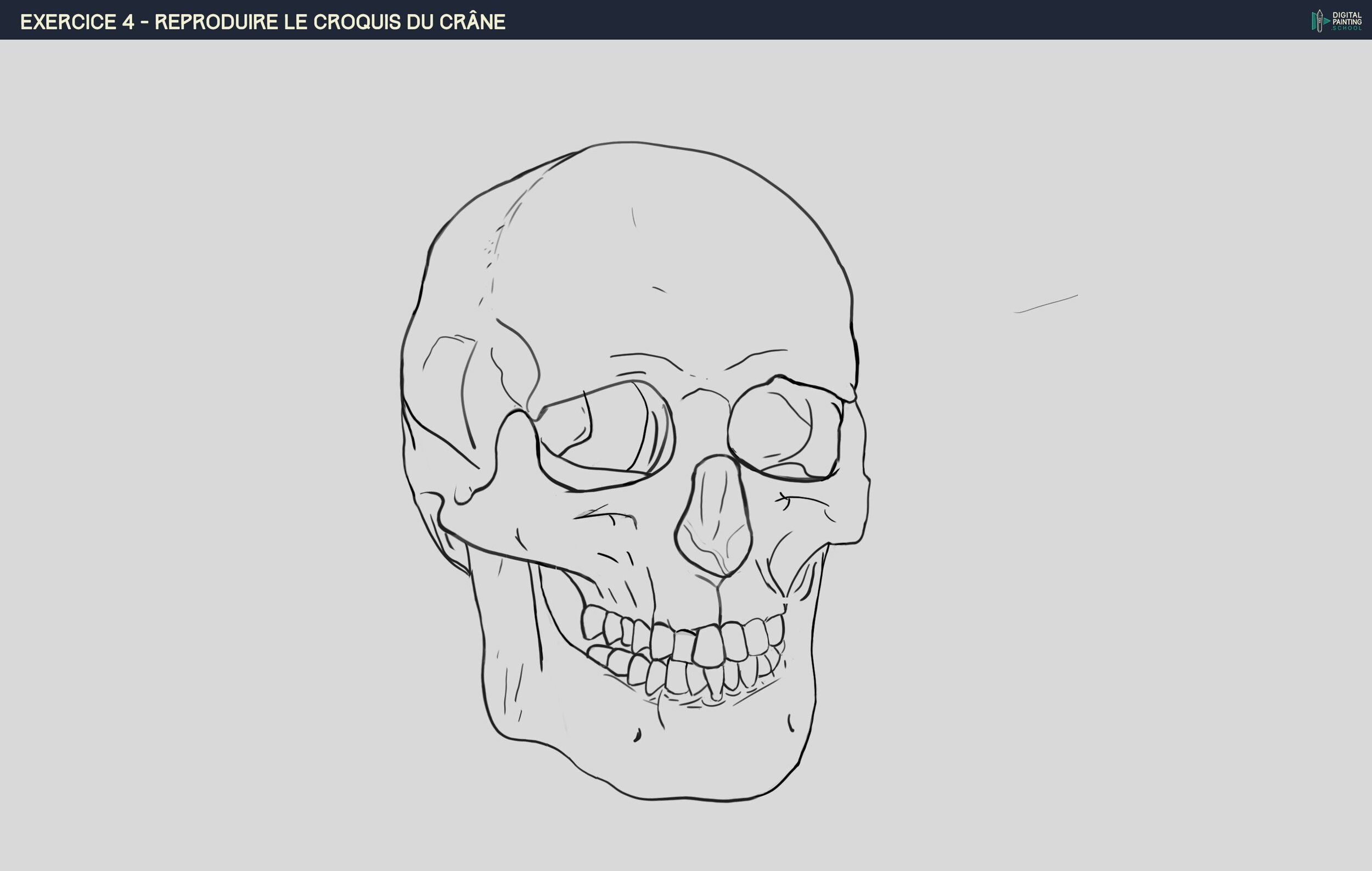The height and width of the screenshot is (871, 1372).
Task: Click the Digital Painting School pencil logo
Action: 1319,21
